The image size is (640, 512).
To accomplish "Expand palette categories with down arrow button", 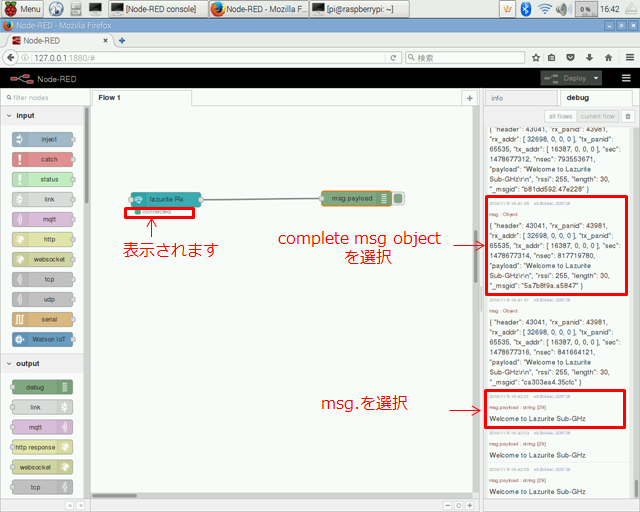I will click(80, 505).
